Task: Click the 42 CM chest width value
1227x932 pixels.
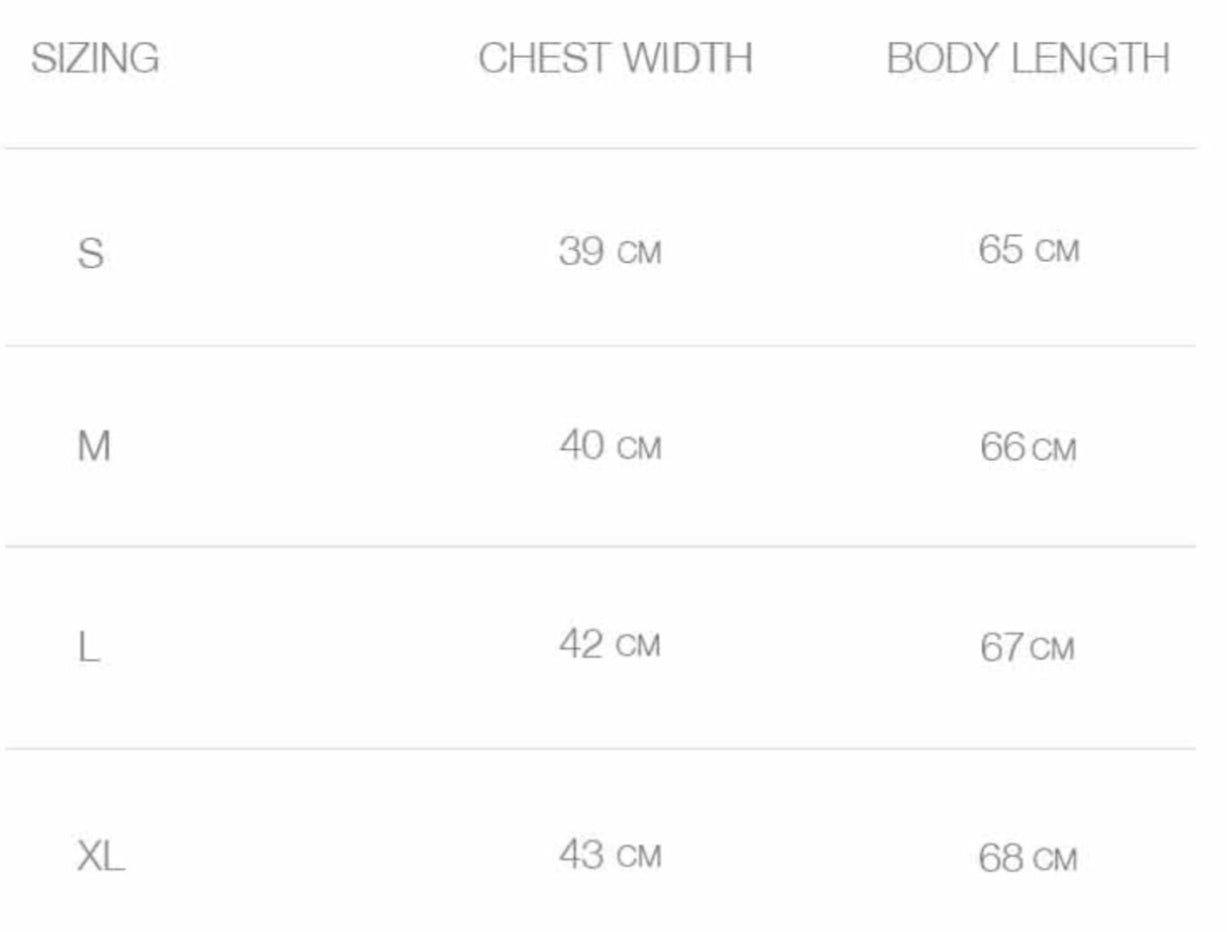Action: 610,645
